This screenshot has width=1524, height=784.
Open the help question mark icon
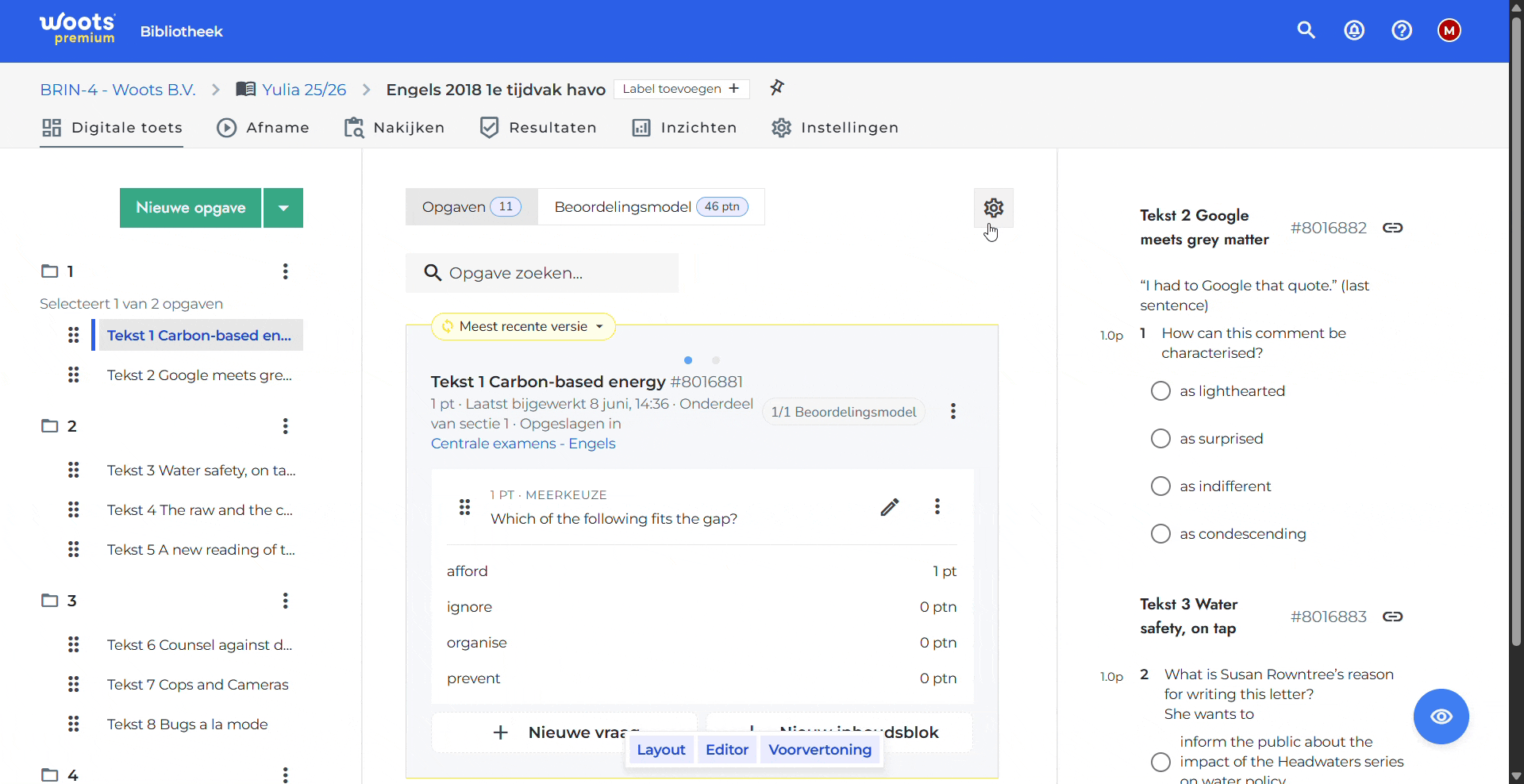(1402, 30)
